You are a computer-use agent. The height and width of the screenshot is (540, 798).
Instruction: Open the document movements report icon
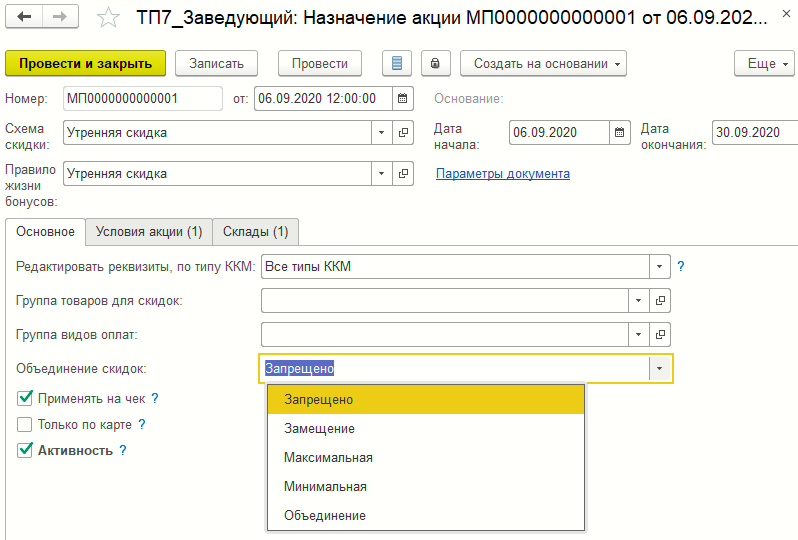pyautogui.click(x=397, y=63)
